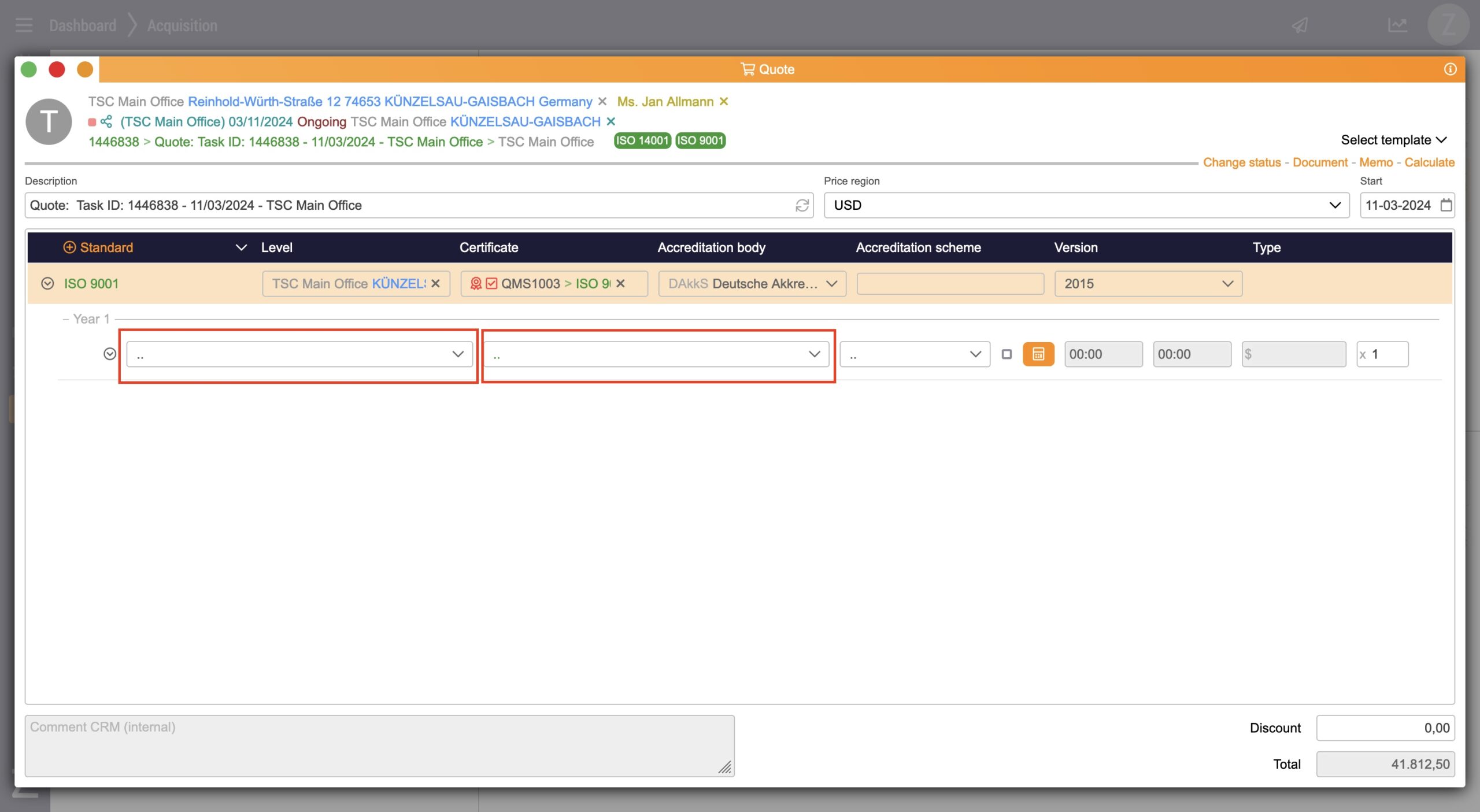1480x812 pixels.
Task: Click the orange calculator icon in Year 1 row
Action: pyautogui.click(x=1038, y=354)
